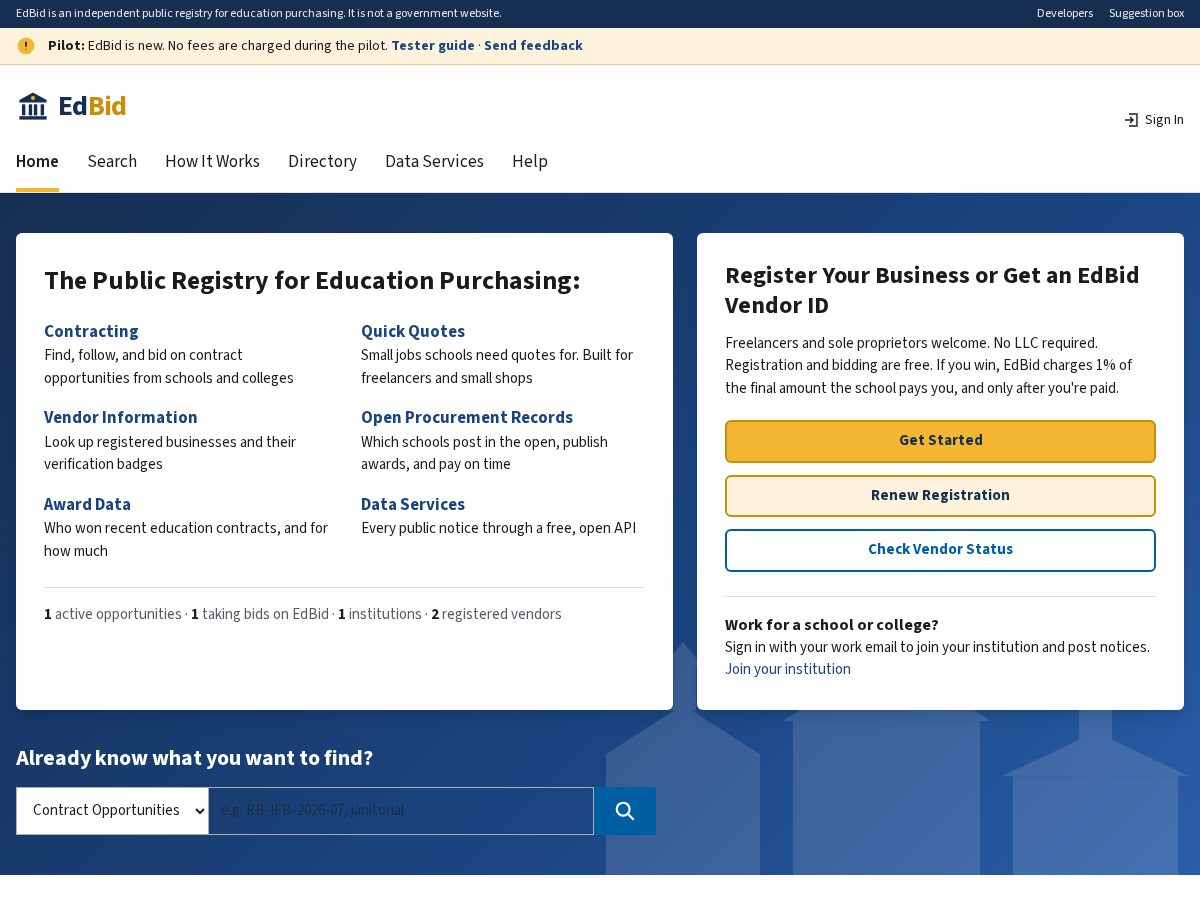Open the Help nav item
The height and width of the screenshot is (900, 1200).
(x=530, y=161)
